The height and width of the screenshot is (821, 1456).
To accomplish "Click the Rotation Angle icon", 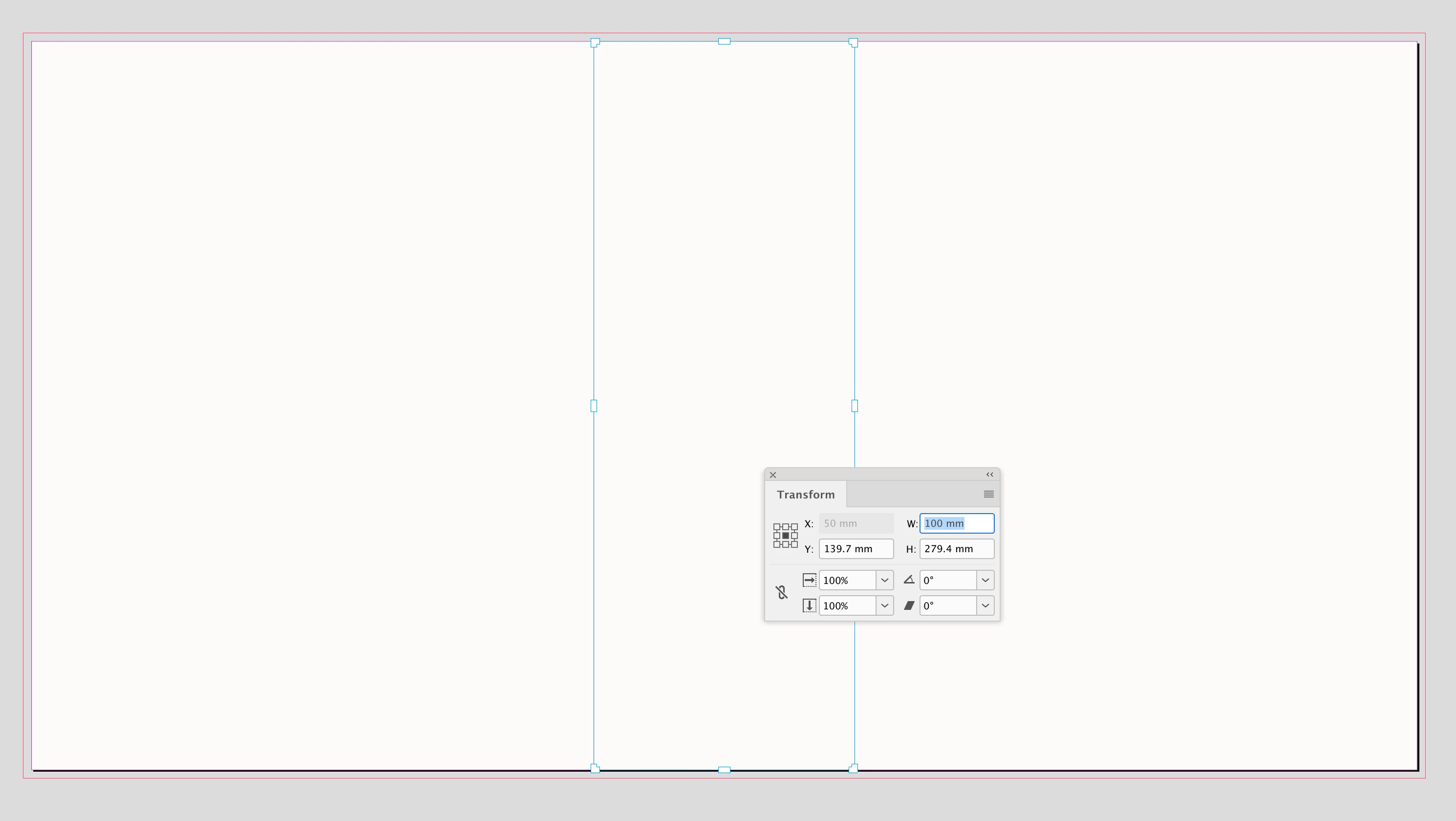I will click(x=909, y=580).
